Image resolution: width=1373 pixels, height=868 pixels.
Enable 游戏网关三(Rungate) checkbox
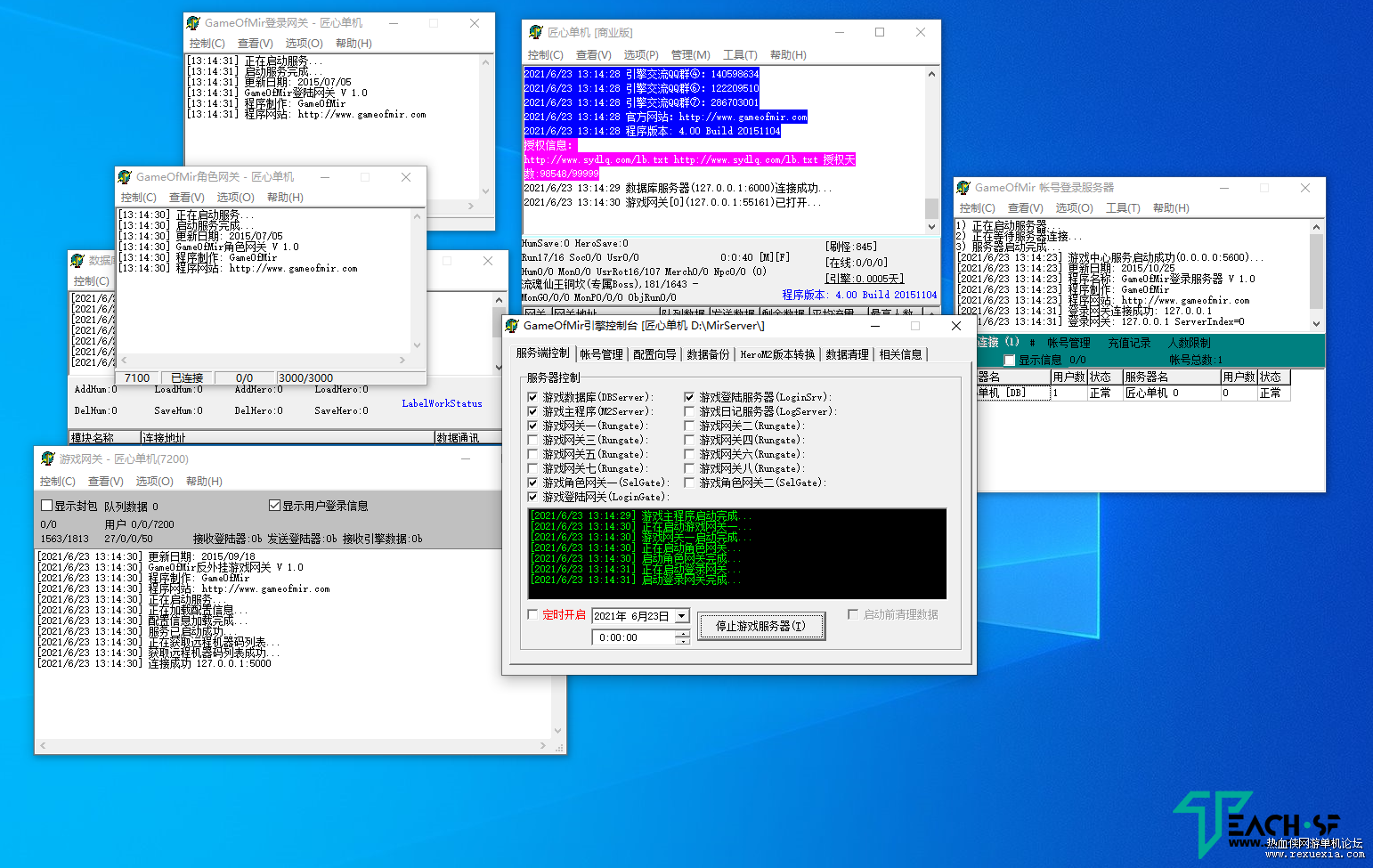[x=532, y=440]
